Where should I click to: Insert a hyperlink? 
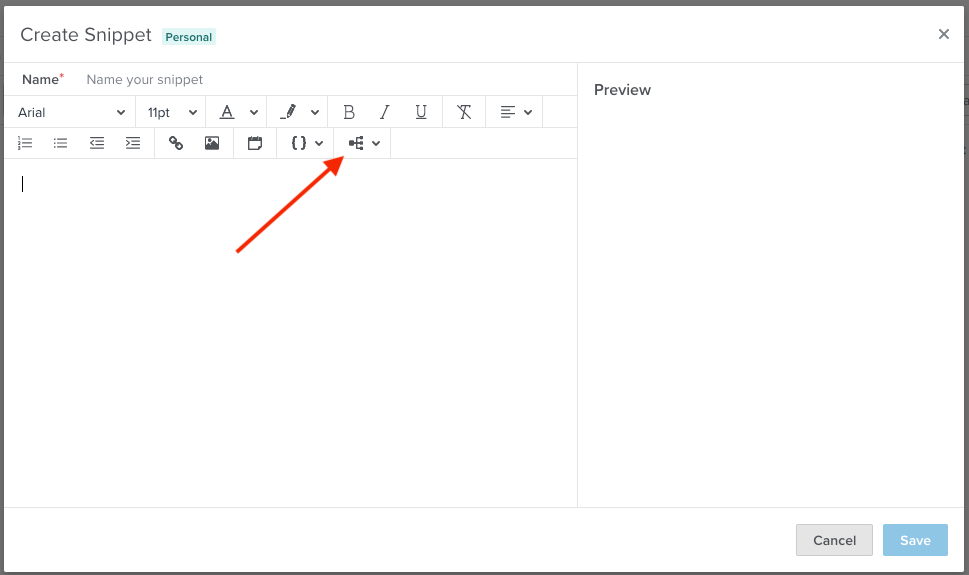coord(176,143)
